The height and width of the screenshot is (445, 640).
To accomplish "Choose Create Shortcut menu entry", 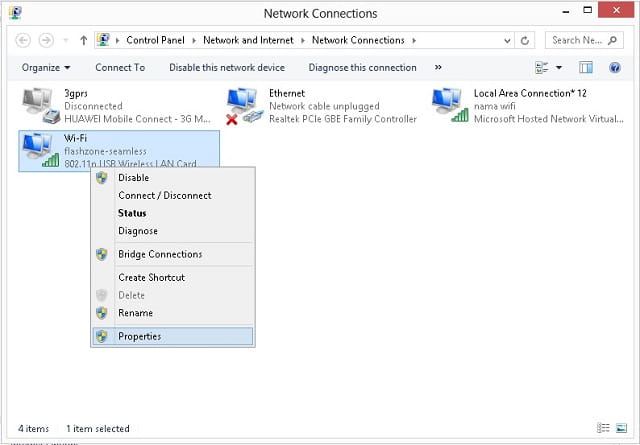I will pyautogui.click(x=173, y=277).
